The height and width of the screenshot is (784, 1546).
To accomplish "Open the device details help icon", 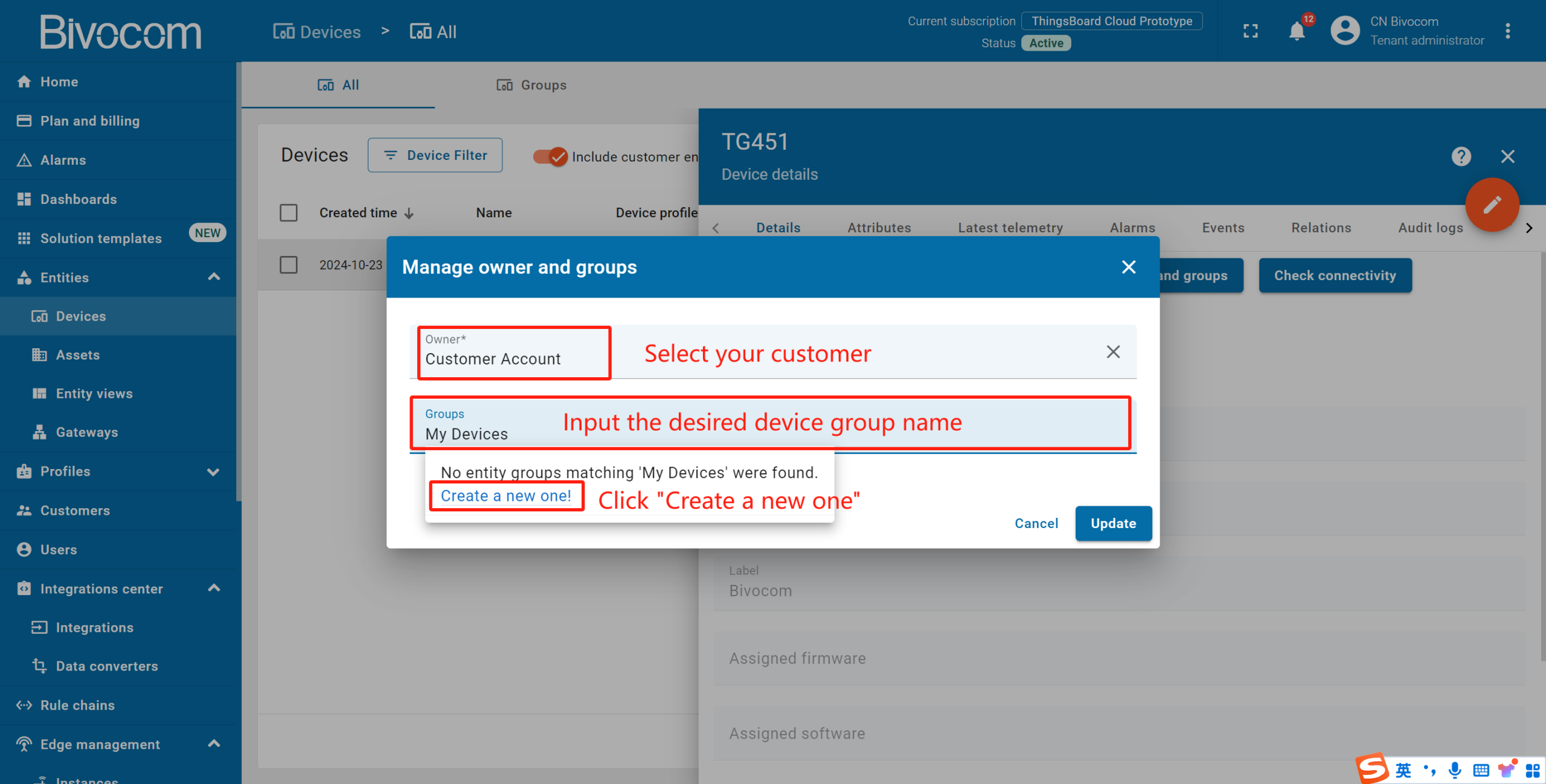I will (1461, 157).
